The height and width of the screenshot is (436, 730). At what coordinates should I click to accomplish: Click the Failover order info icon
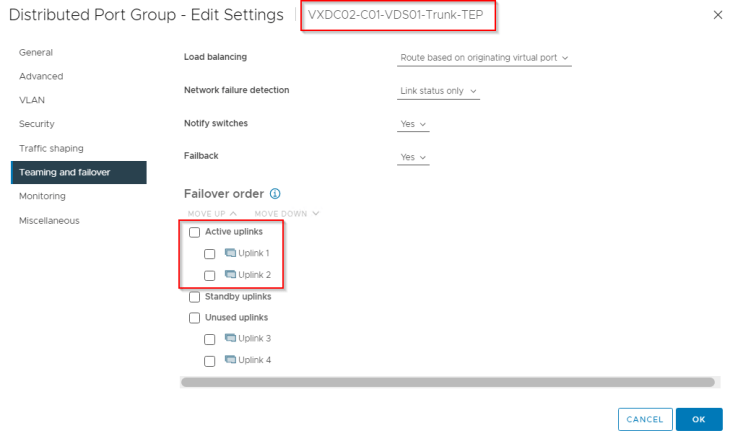tap(275, 194)
